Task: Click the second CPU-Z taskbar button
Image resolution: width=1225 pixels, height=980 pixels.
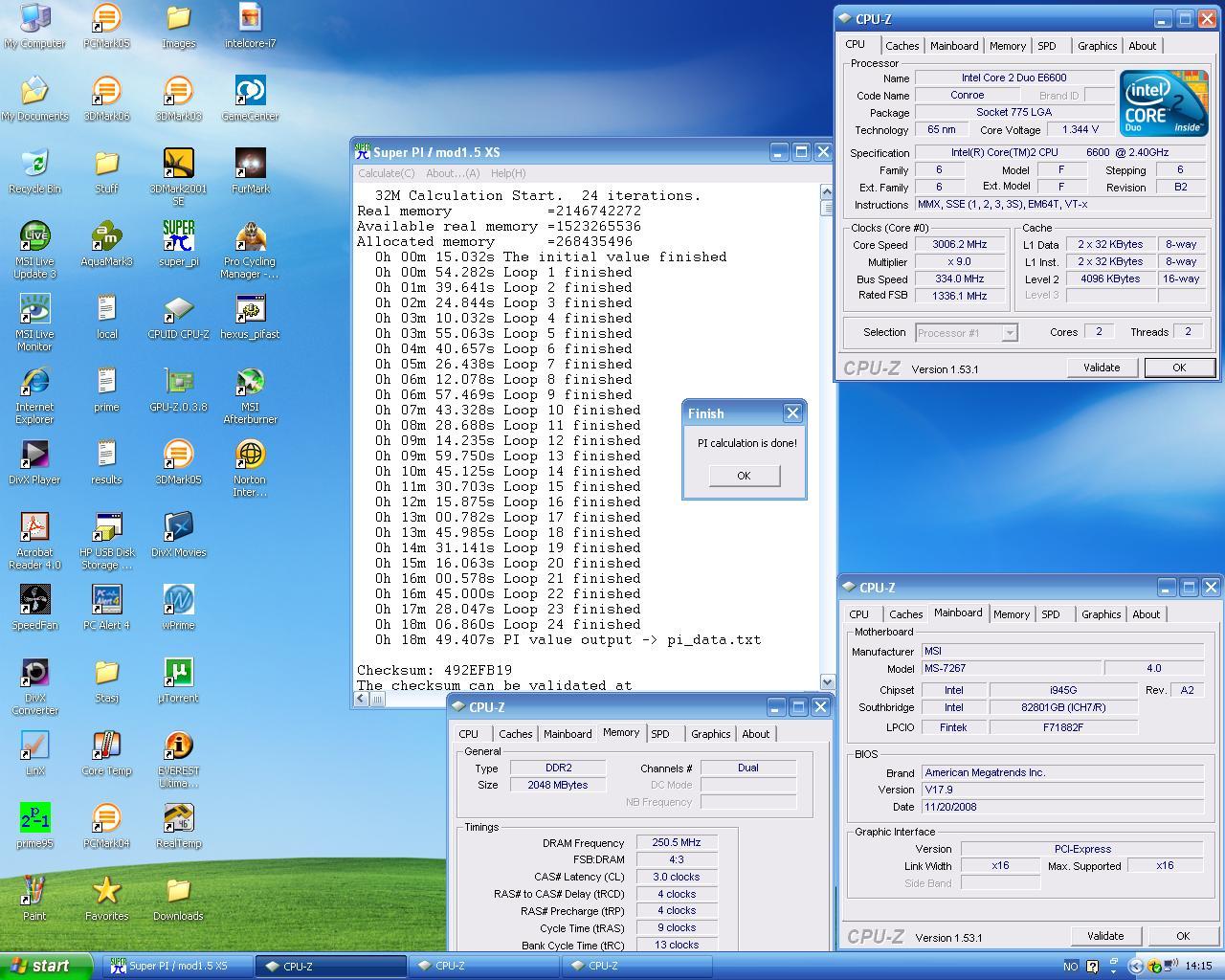Action: 484,966
